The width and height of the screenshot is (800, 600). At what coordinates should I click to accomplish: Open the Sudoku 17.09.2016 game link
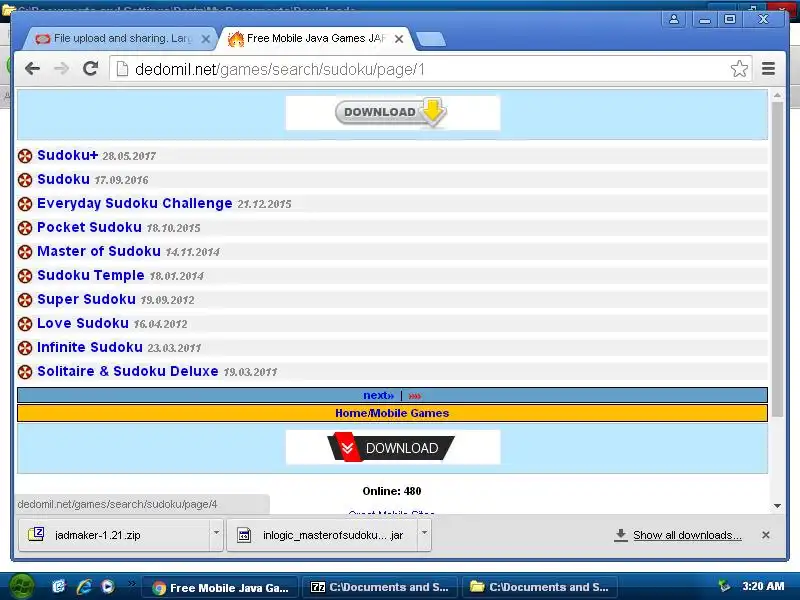click(63, 179)
